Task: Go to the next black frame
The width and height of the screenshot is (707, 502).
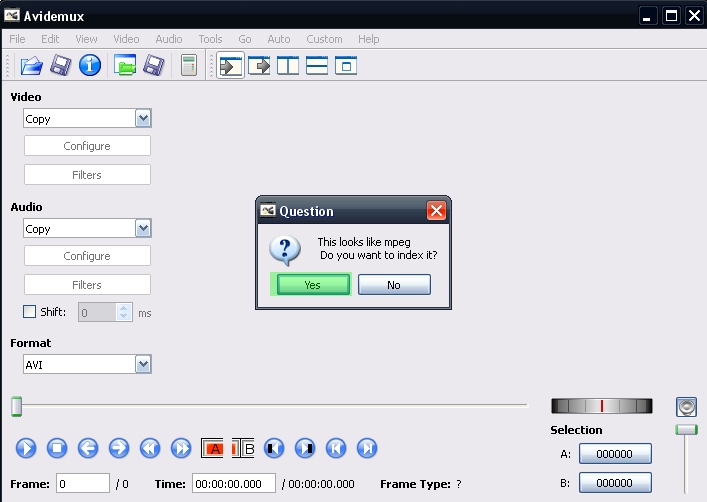Action: coord(305,448)
